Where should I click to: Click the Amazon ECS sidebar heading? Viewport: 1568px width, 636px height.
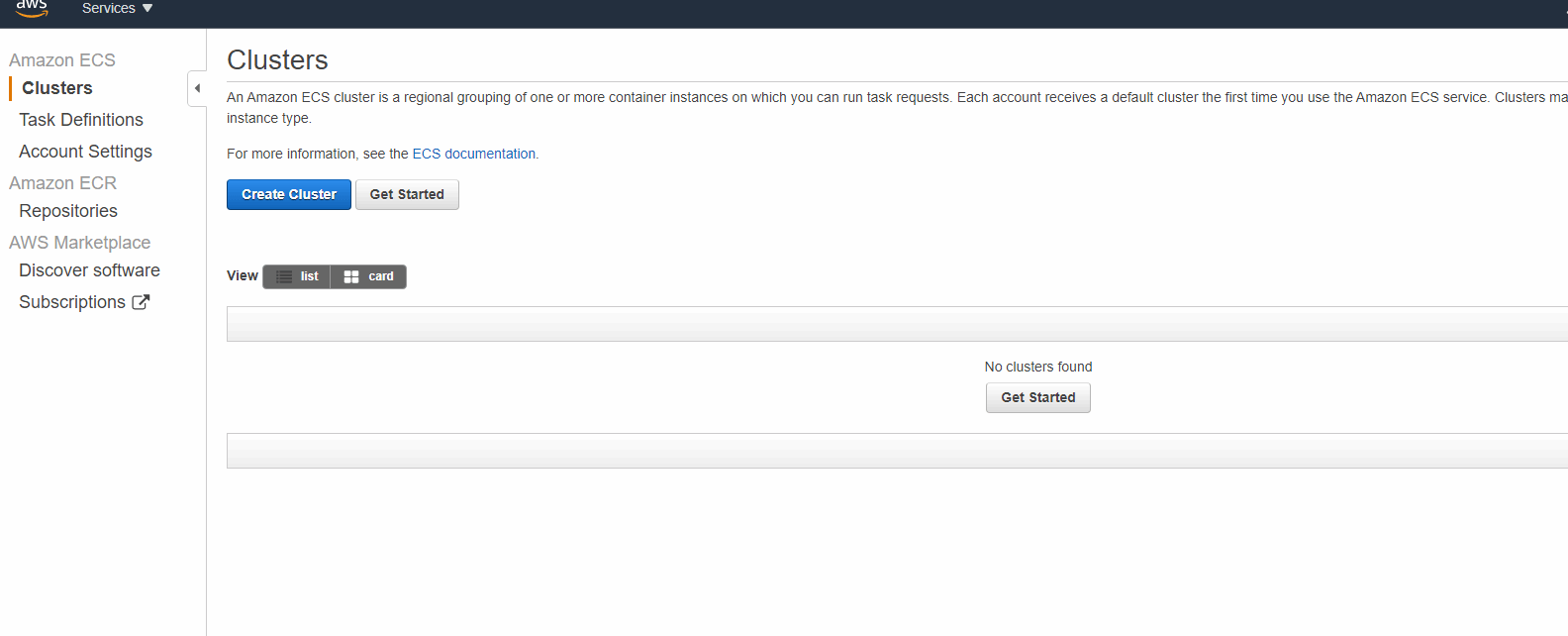[x=62, y=60]
